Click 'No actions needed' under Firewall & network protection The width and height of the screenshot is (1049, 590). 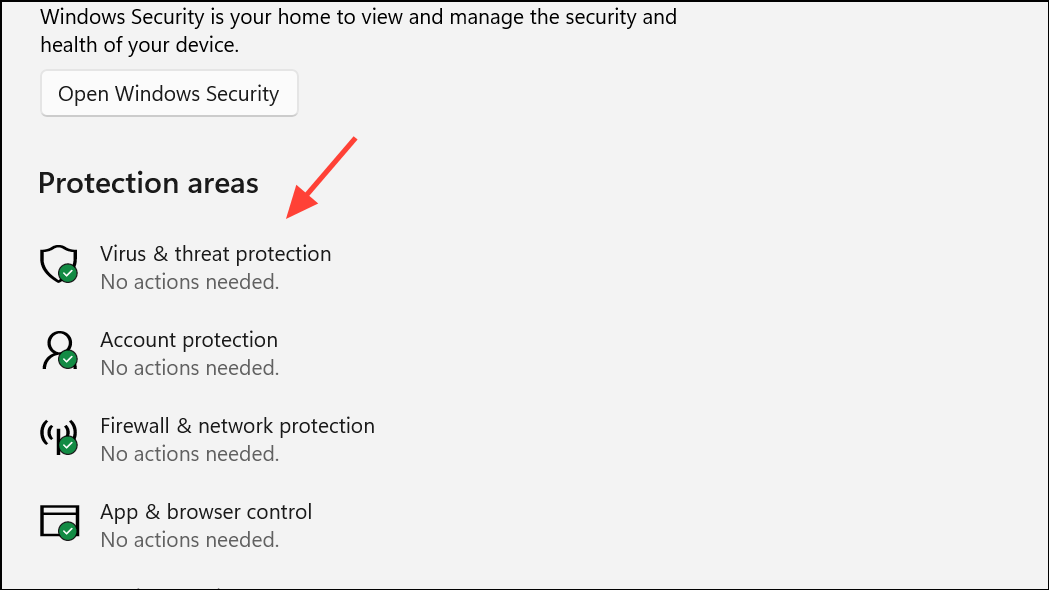pos(190,454)
